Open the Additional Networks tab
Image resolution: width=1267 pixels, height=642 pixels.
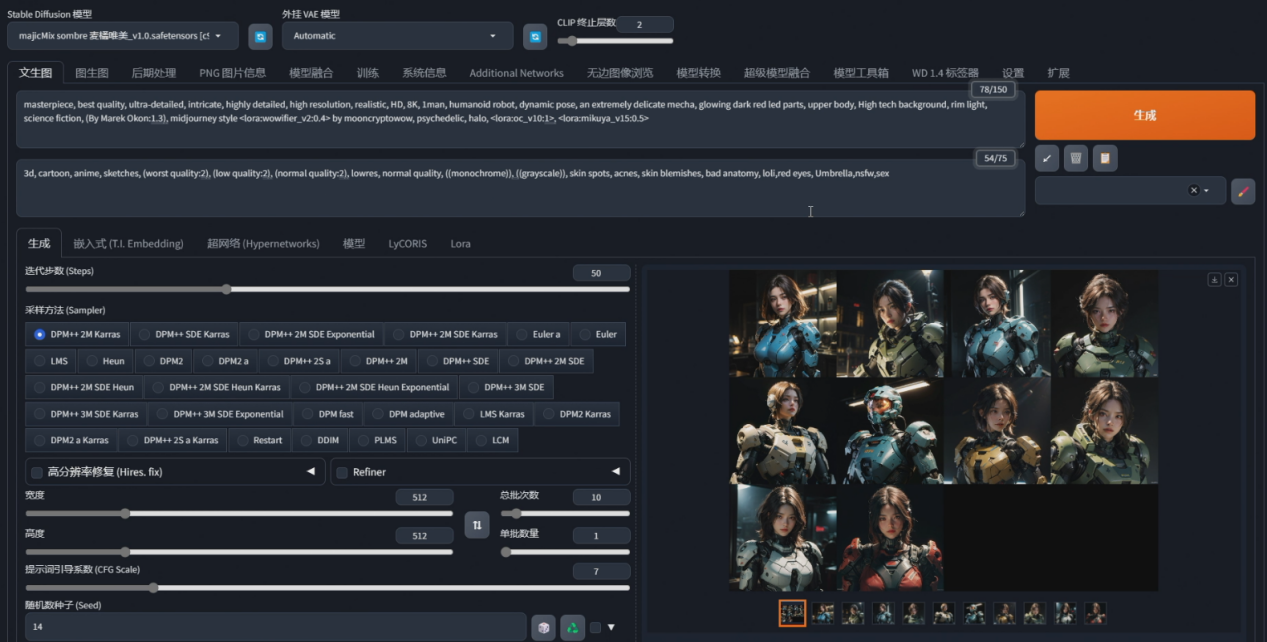tap(516, 73)
